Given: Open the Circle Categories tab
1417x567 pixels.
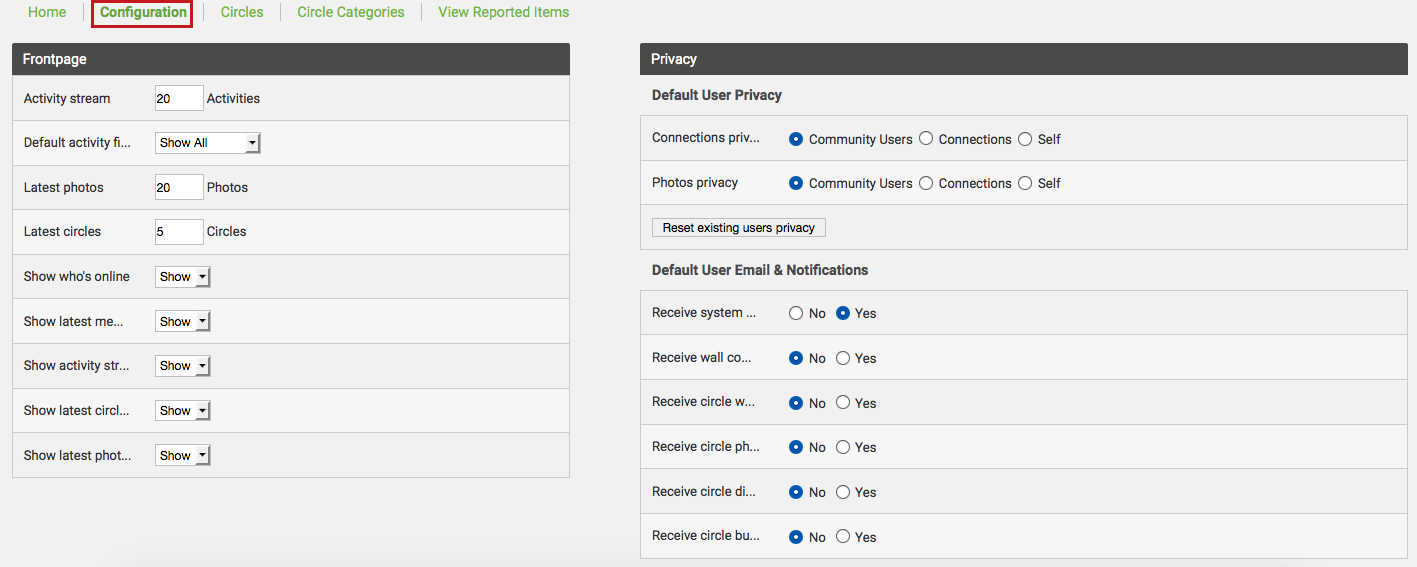Looking at the screenshot, I should 351,12.
